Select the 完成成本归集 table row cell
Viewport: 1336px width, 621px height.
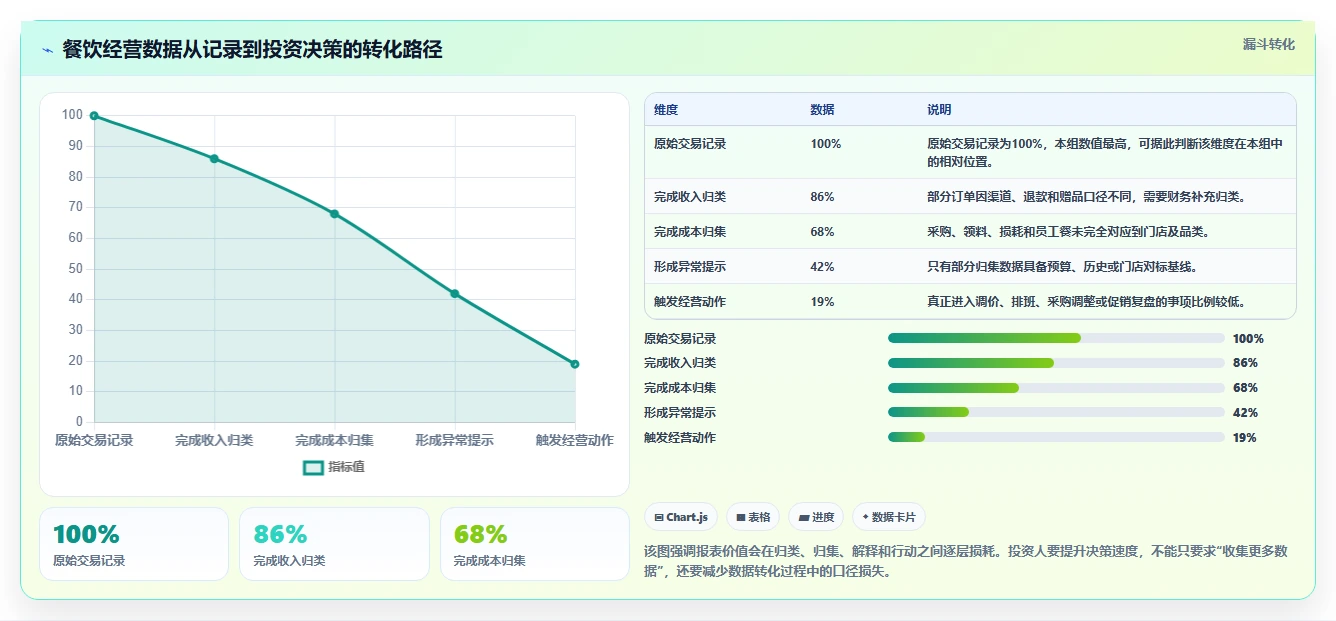(690, 232)
